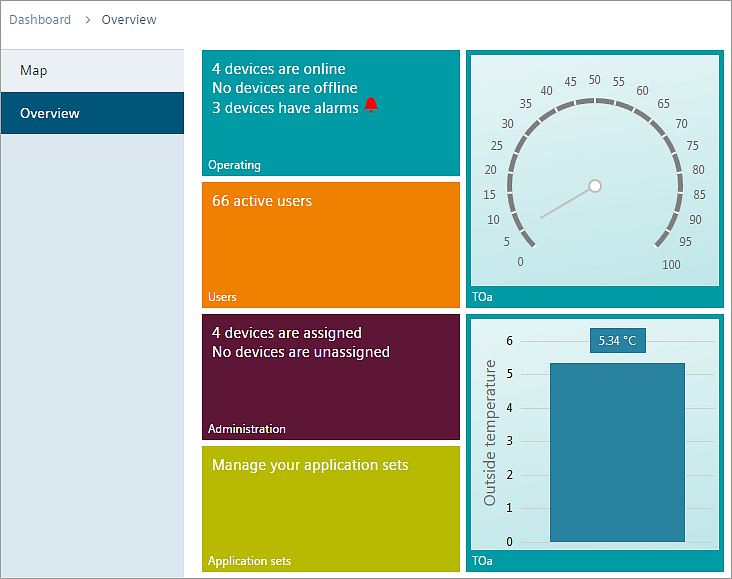Viewport: 732px width, 579px height.
Task: Click the Outside temperature axis title
Action: pyautogui.click(x=489, y=433)
